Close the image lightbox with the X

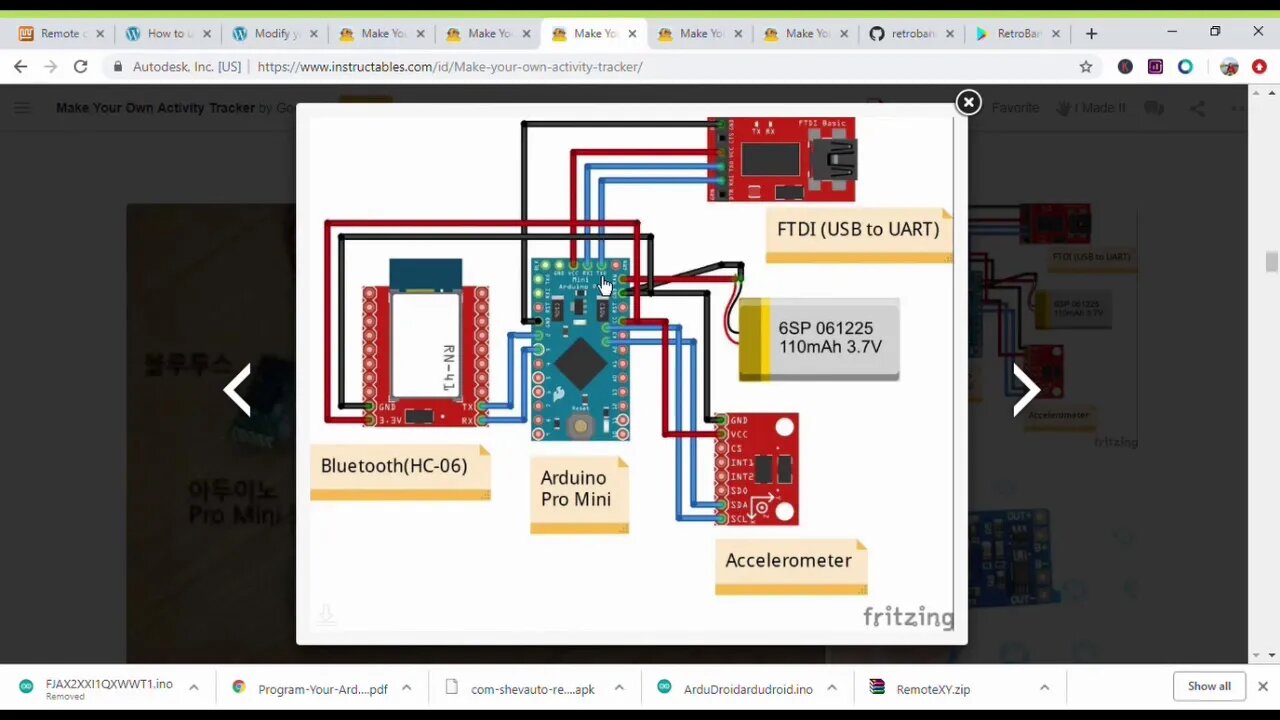[x=968, y=102]
